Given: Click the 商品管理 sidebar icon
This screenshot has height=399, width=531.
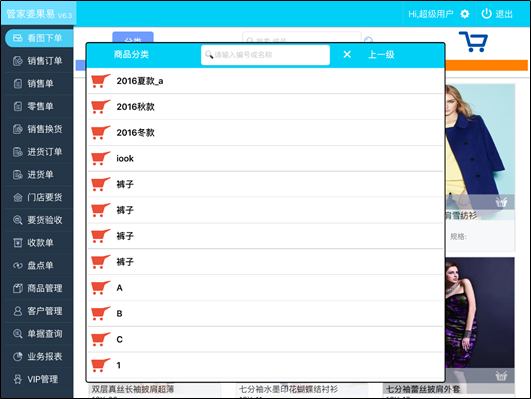Looking at the screenshot, I should tap(18, 288).
